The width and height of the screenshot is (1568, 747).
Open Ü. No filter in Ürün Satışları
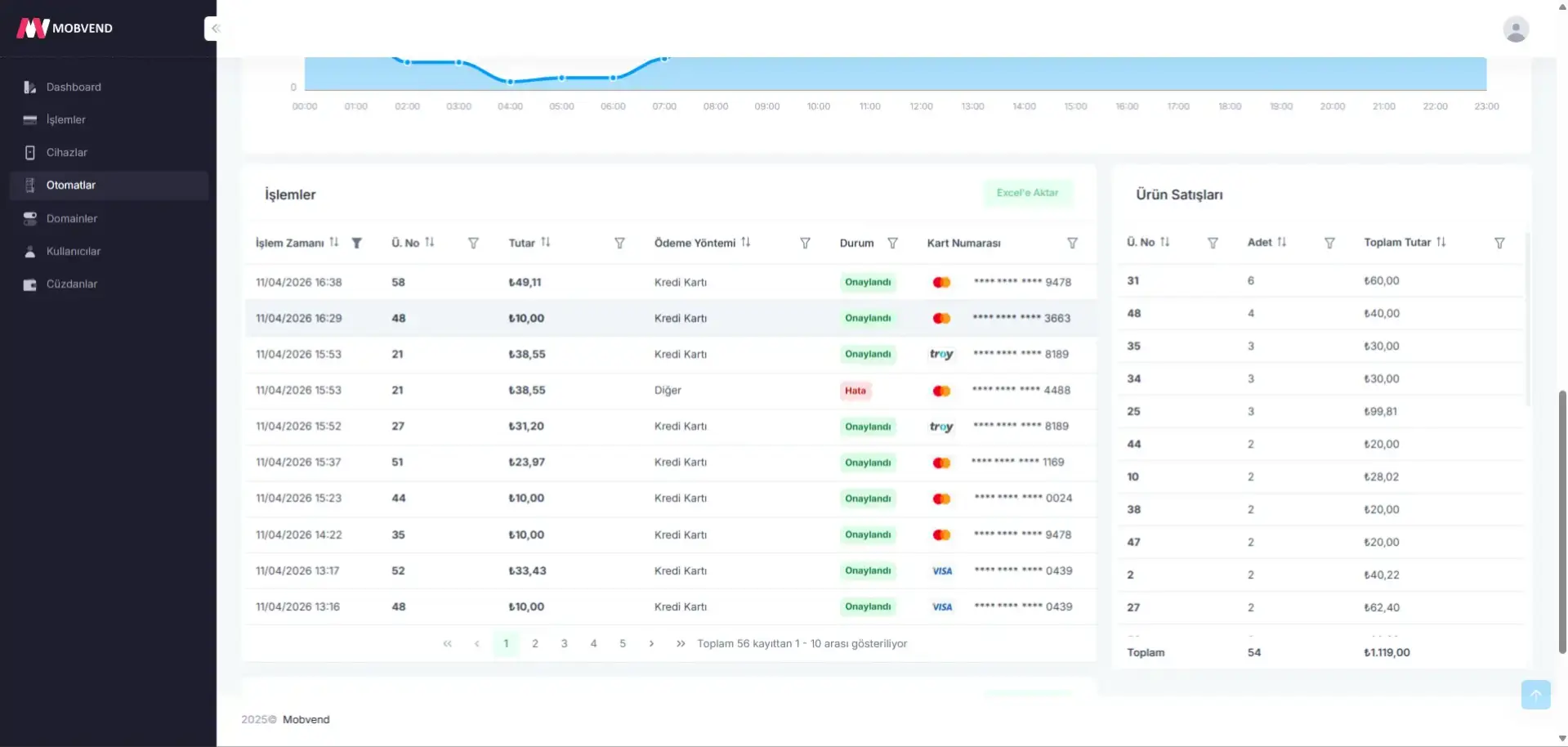(x=1212, y=244)
